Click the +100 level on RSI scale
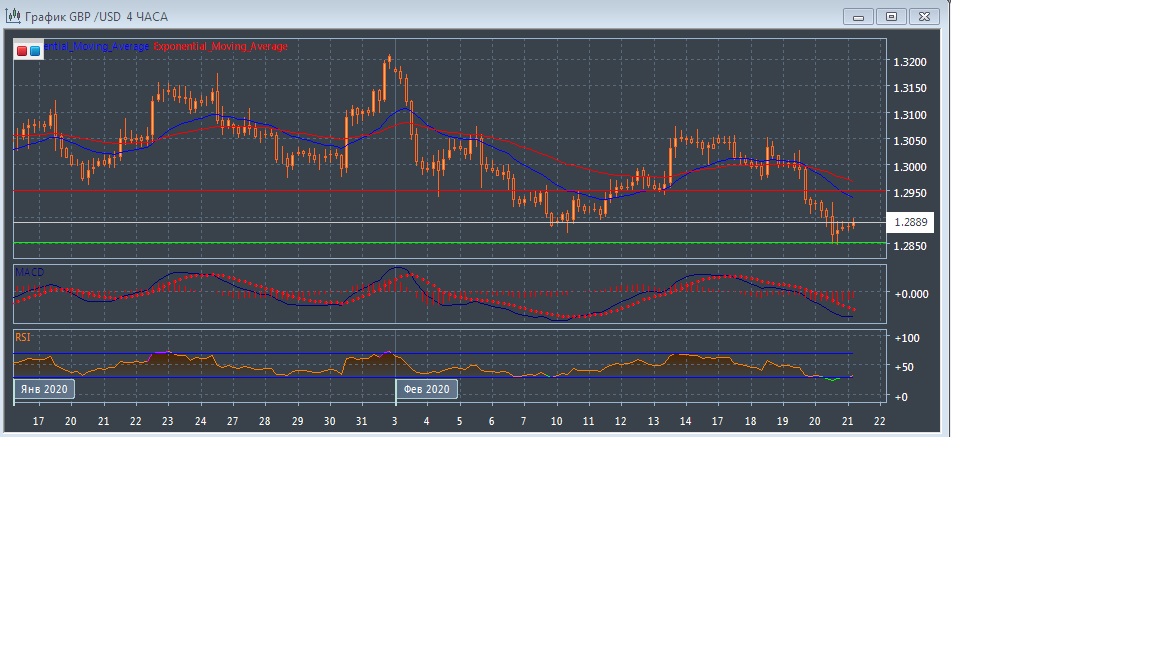 pyautogui.click(x=907, y=339)
